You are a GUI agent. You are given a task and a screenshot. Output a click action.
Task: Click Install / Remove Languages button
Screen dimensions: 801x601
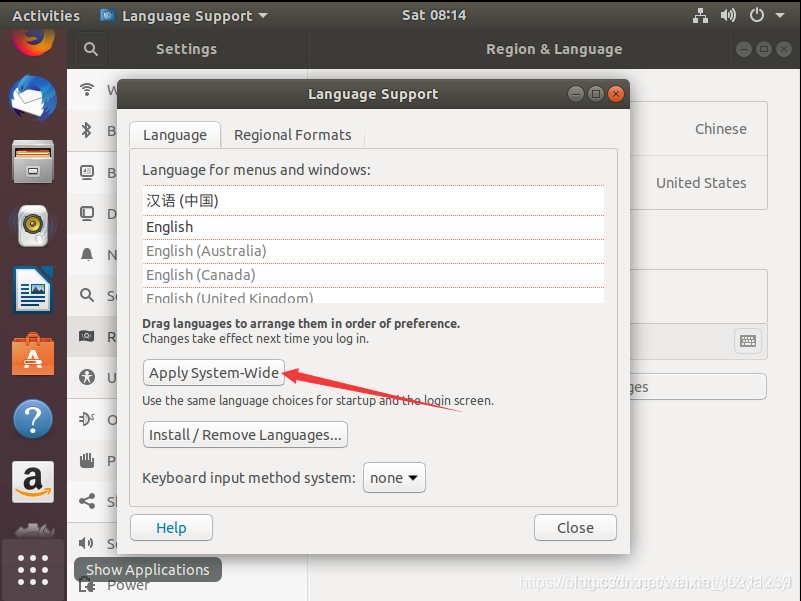(245, 435)
